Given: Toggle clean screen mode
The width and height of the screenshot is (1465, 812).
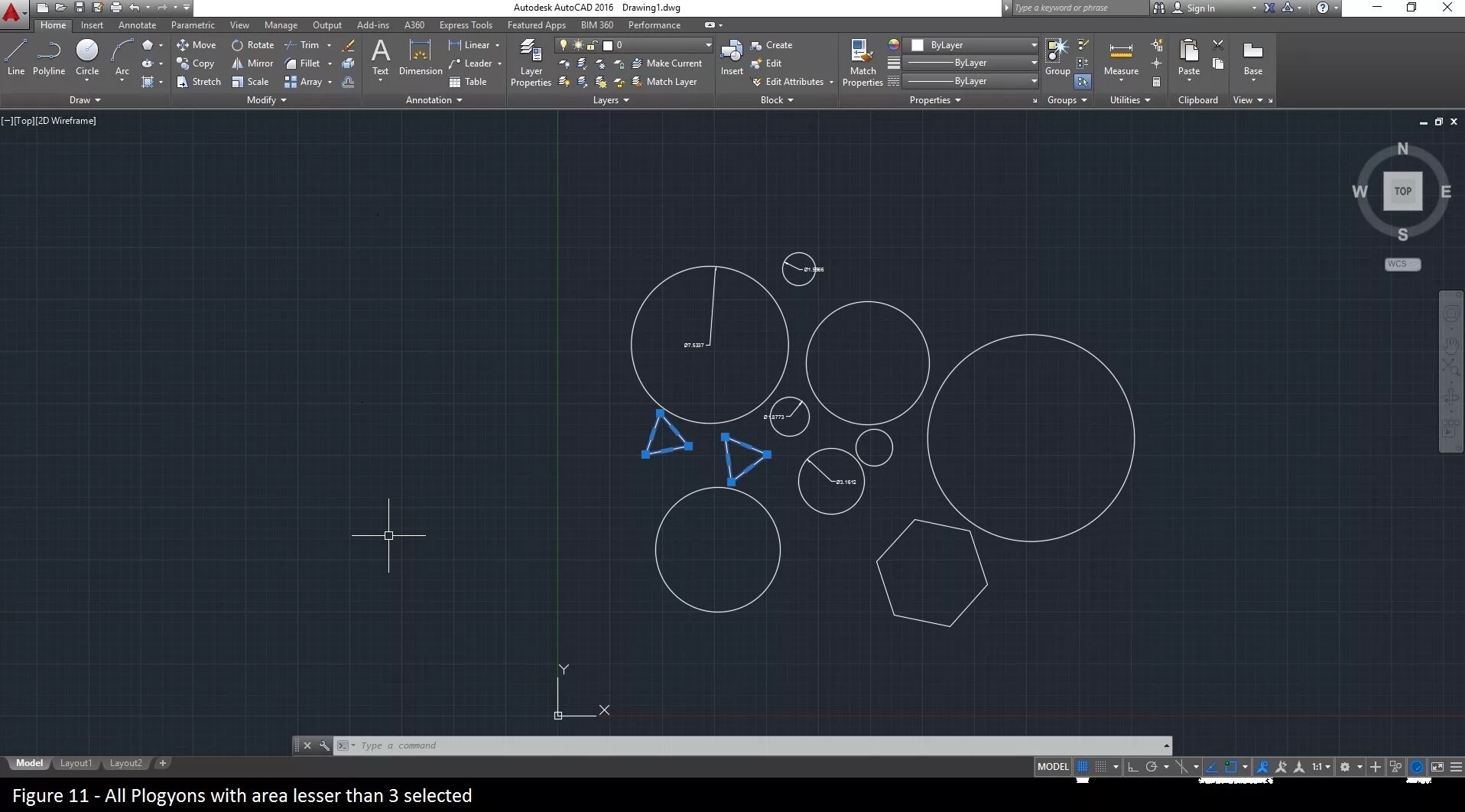Looking at the screenshot, I should point(1437,767).
